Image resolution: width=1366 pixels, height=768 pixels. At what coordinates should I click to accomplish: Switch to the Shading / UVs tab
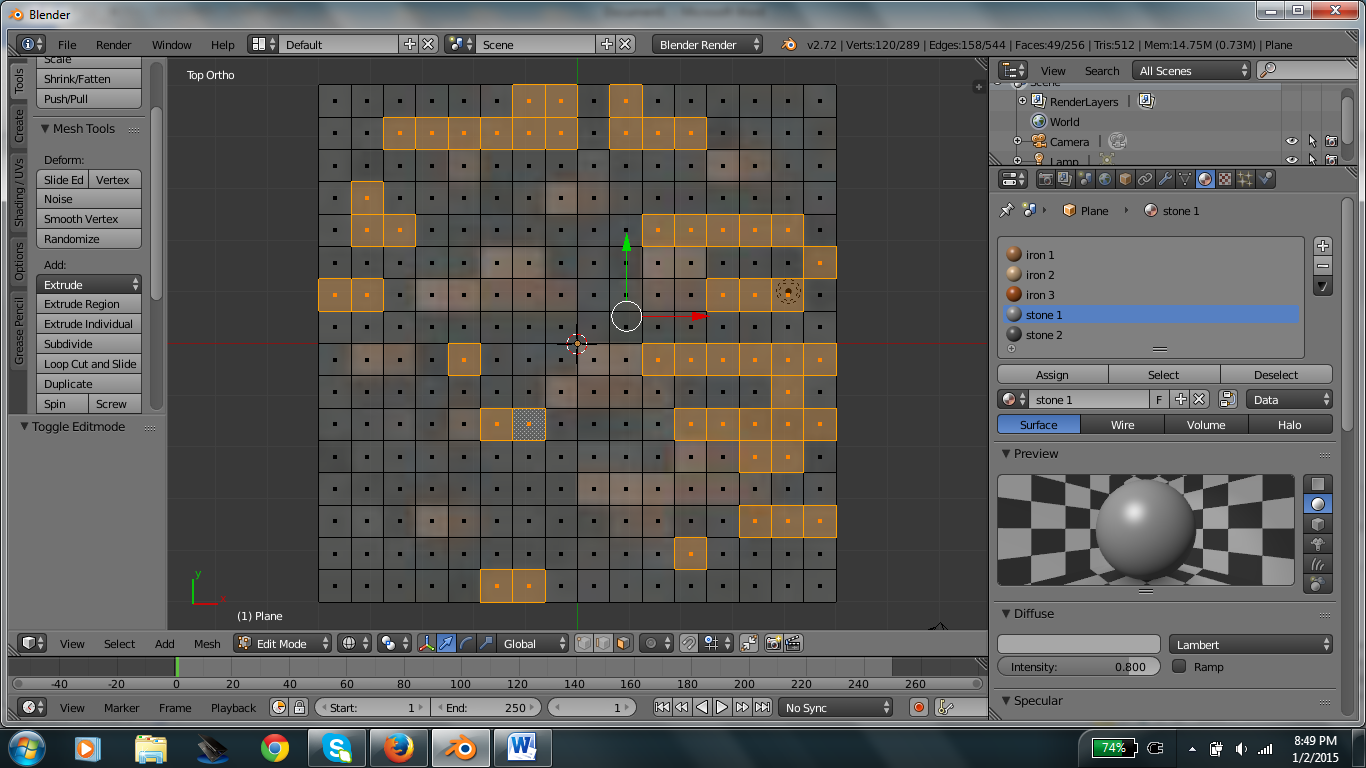(x=18, y=191)
